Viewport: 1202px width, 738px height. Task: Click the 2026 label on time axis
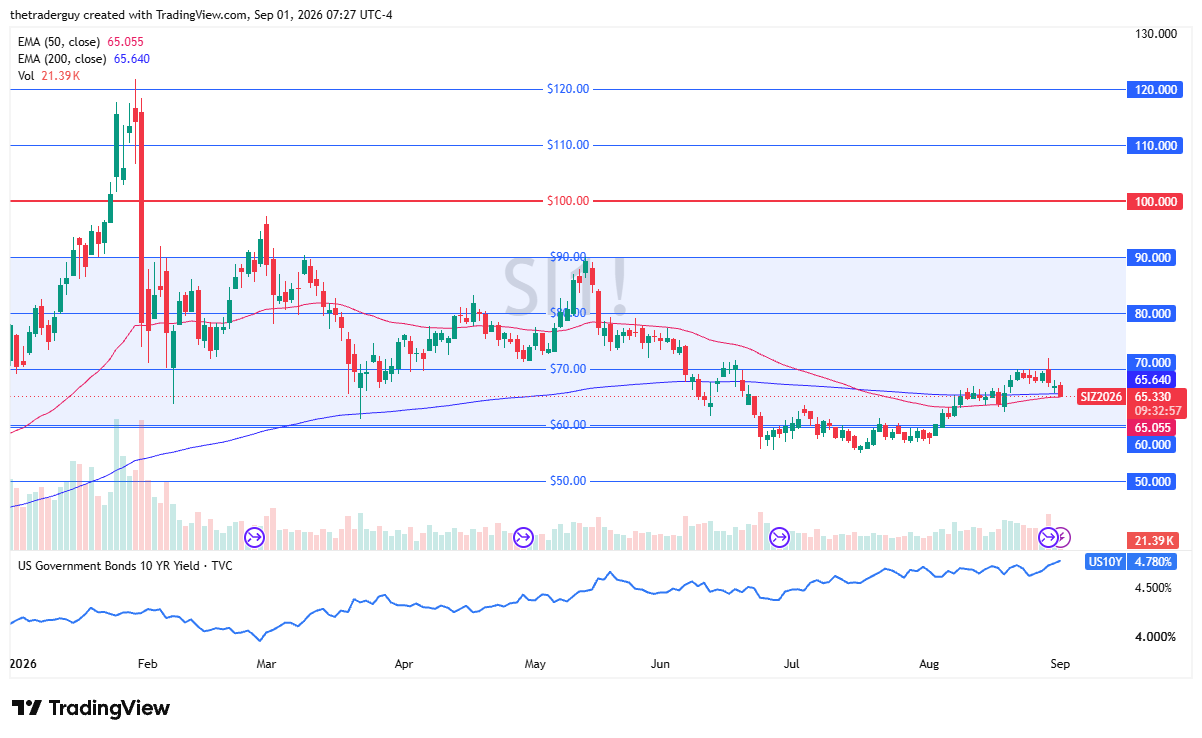(x=25, y=663)
